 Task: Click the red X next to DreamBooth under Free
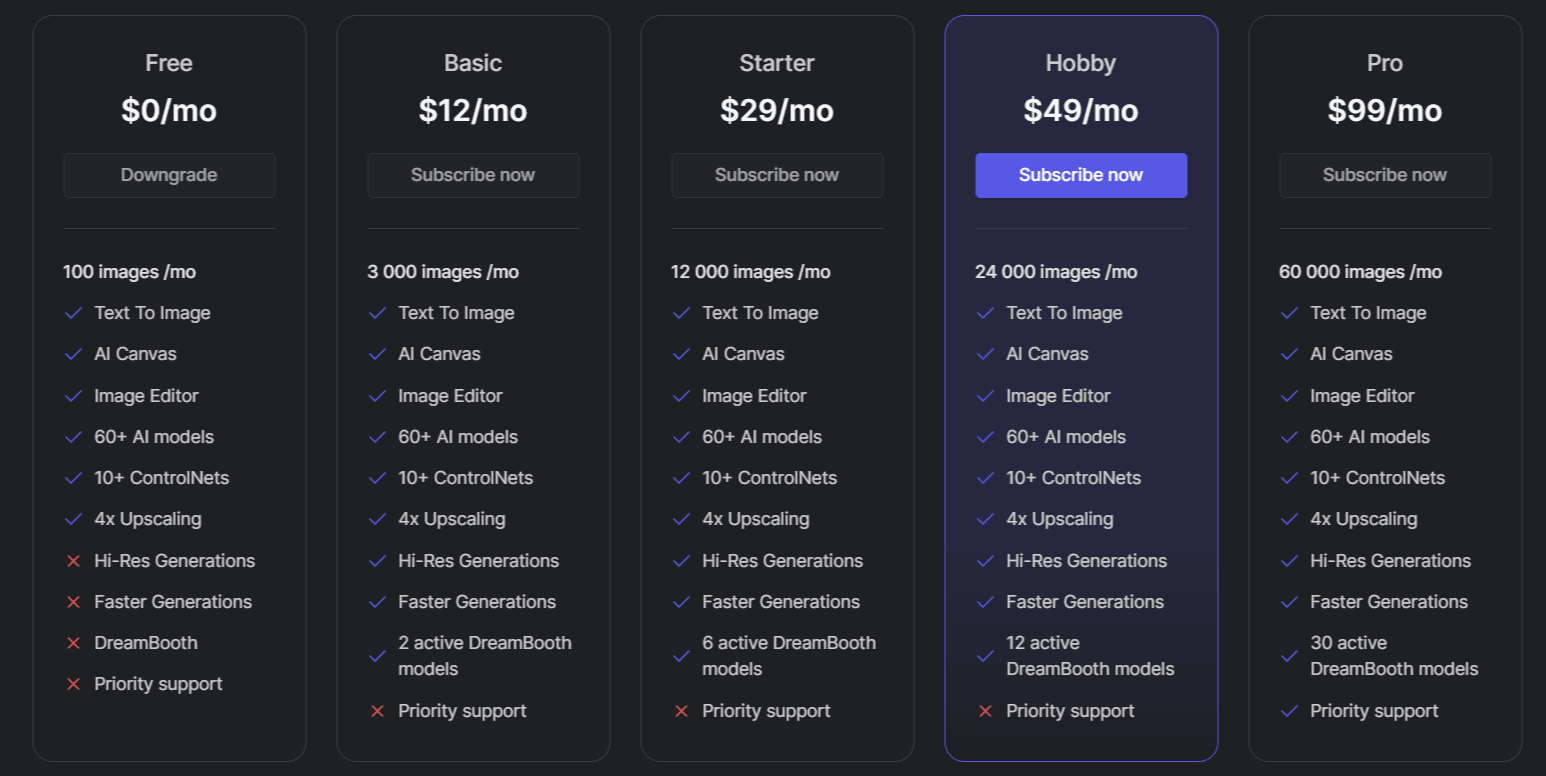[x=74, y=643]
